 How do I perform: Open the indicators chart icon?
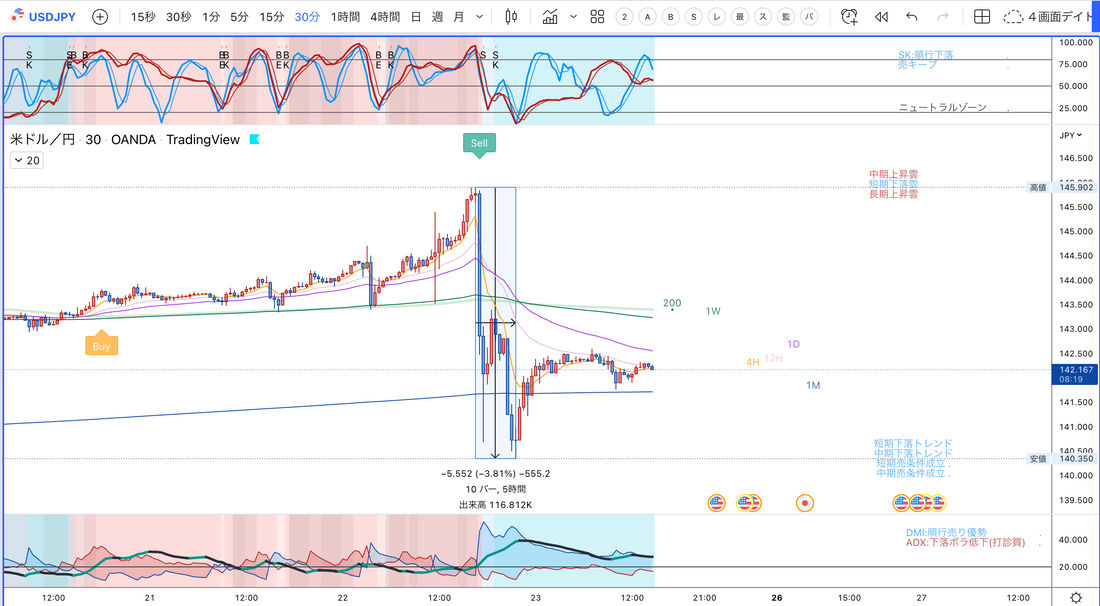coord(549,17)
